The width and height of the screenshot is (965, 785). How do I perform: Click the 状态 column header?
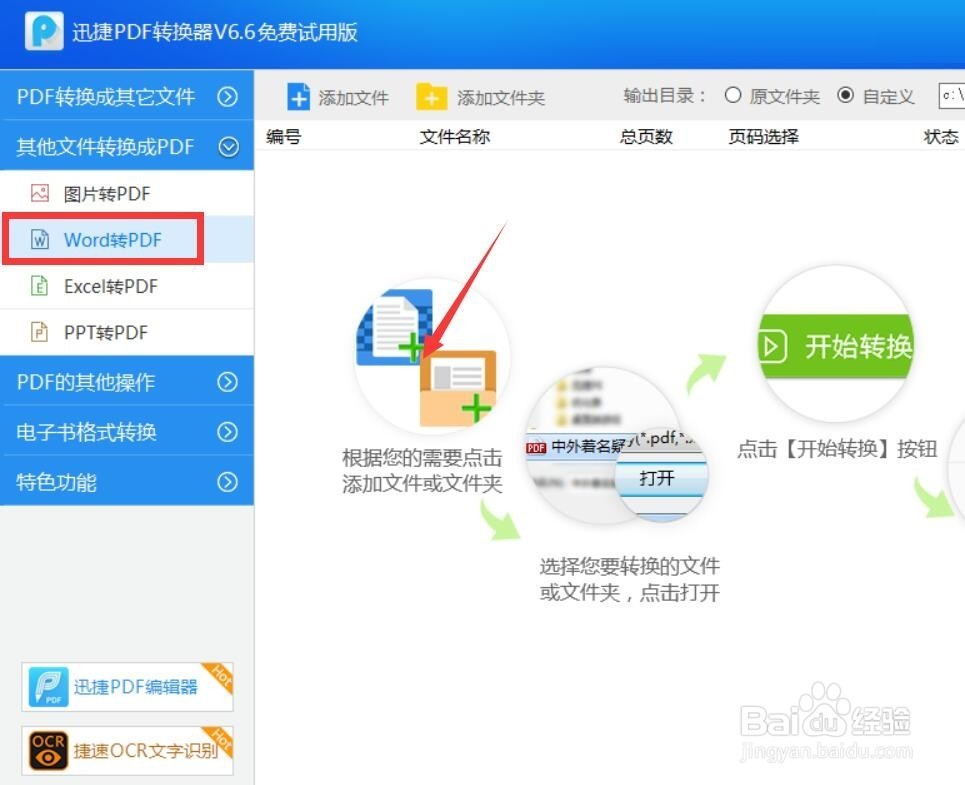tap(942, 137)
